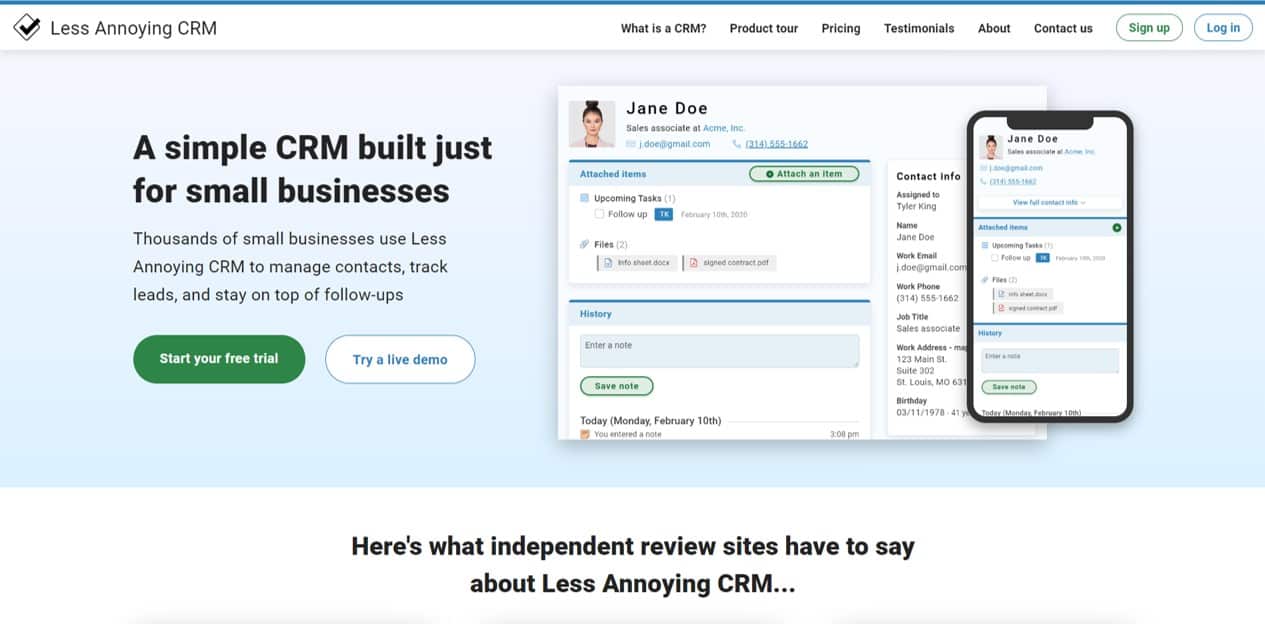Image resolution: width=1265 pixels, height=624 pixels.
Task: Try a live demo
Action: (400, 359)
